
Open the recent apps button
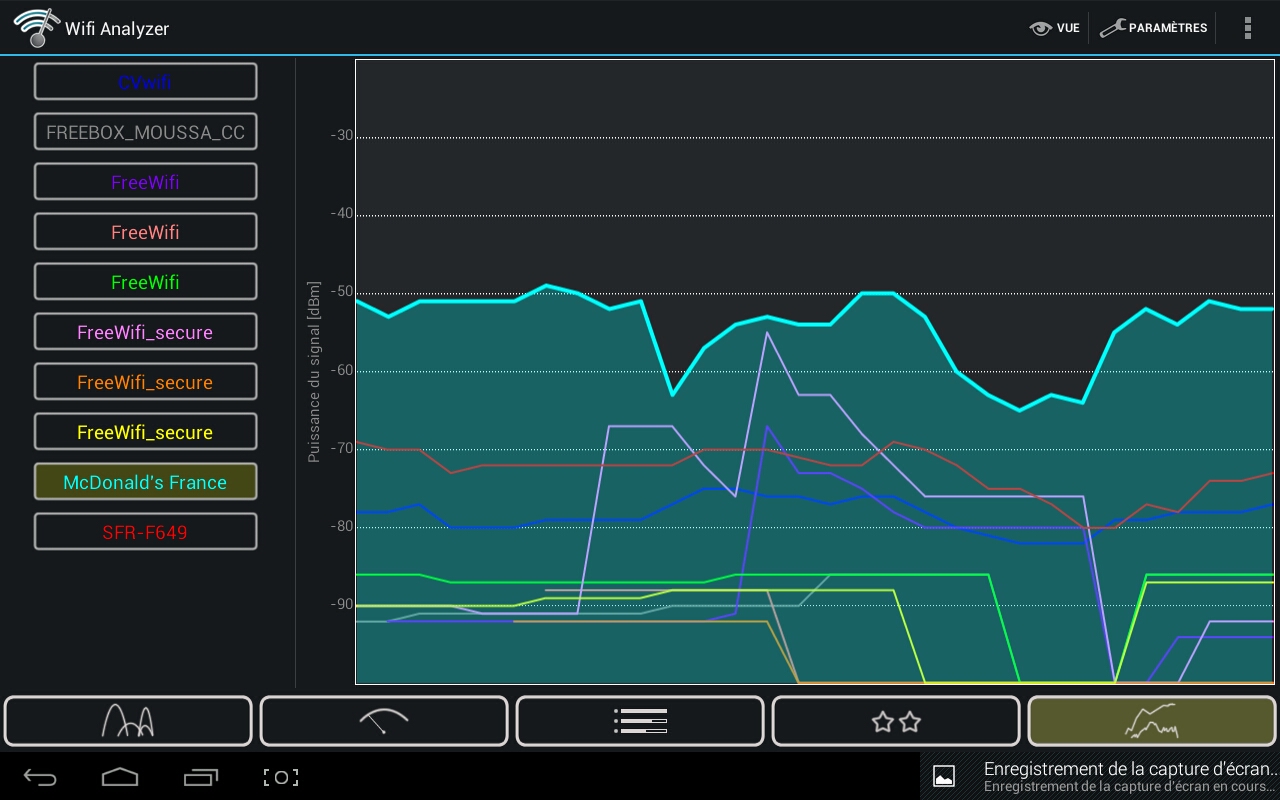coord(201,777)
